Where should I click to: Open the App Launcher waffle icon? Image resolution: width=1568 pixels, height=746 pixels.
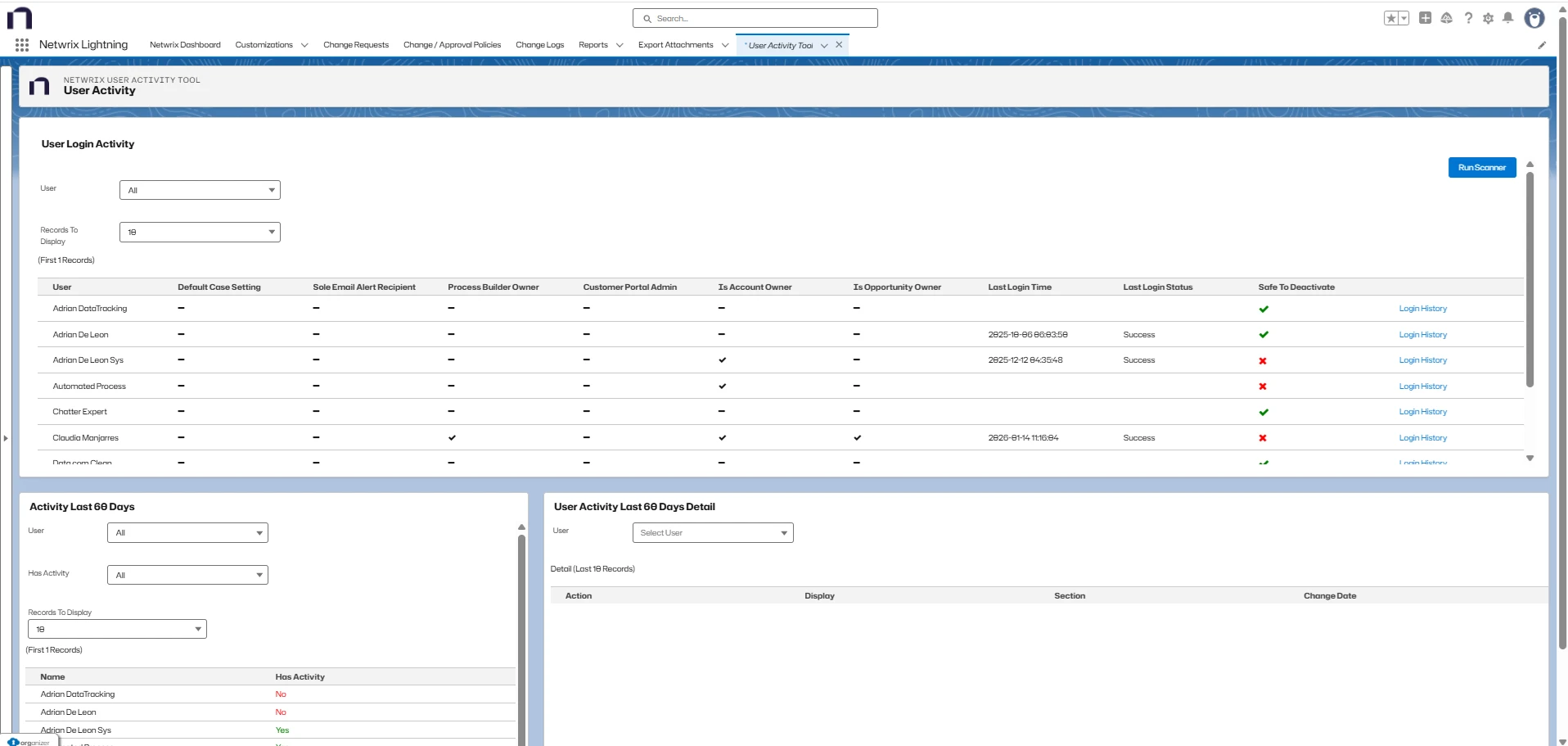pyautogui.click(x=22, y=45)
